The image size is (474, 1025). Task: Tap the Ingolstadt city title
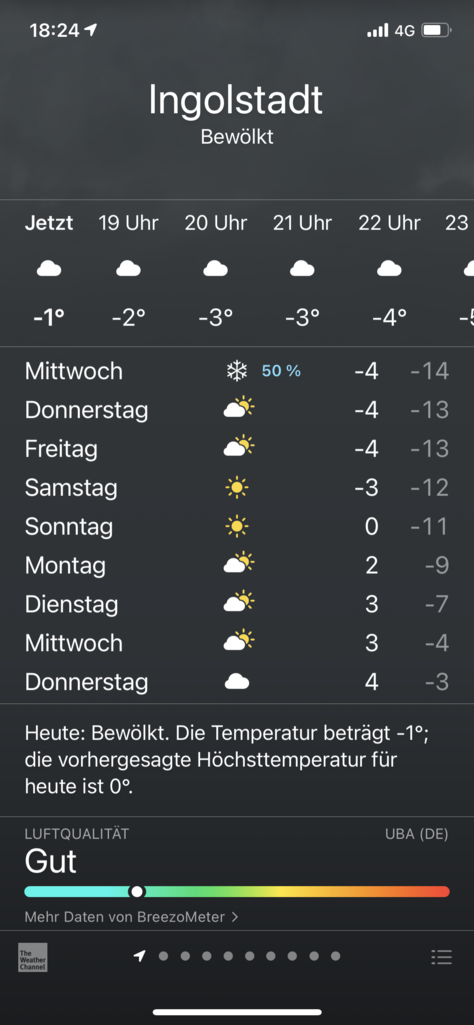(236, 101)
